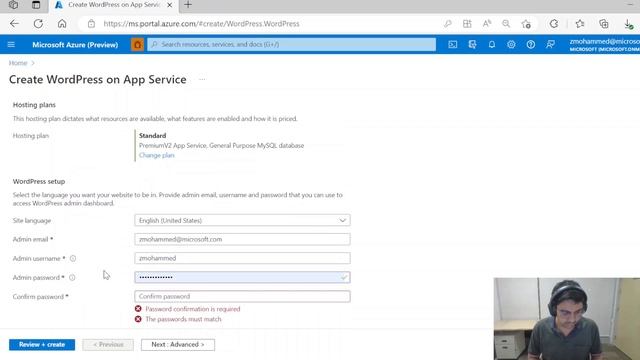Open Directories and subscriptions filter icon
The image size is (640, 360).
[x=472, y=44]
